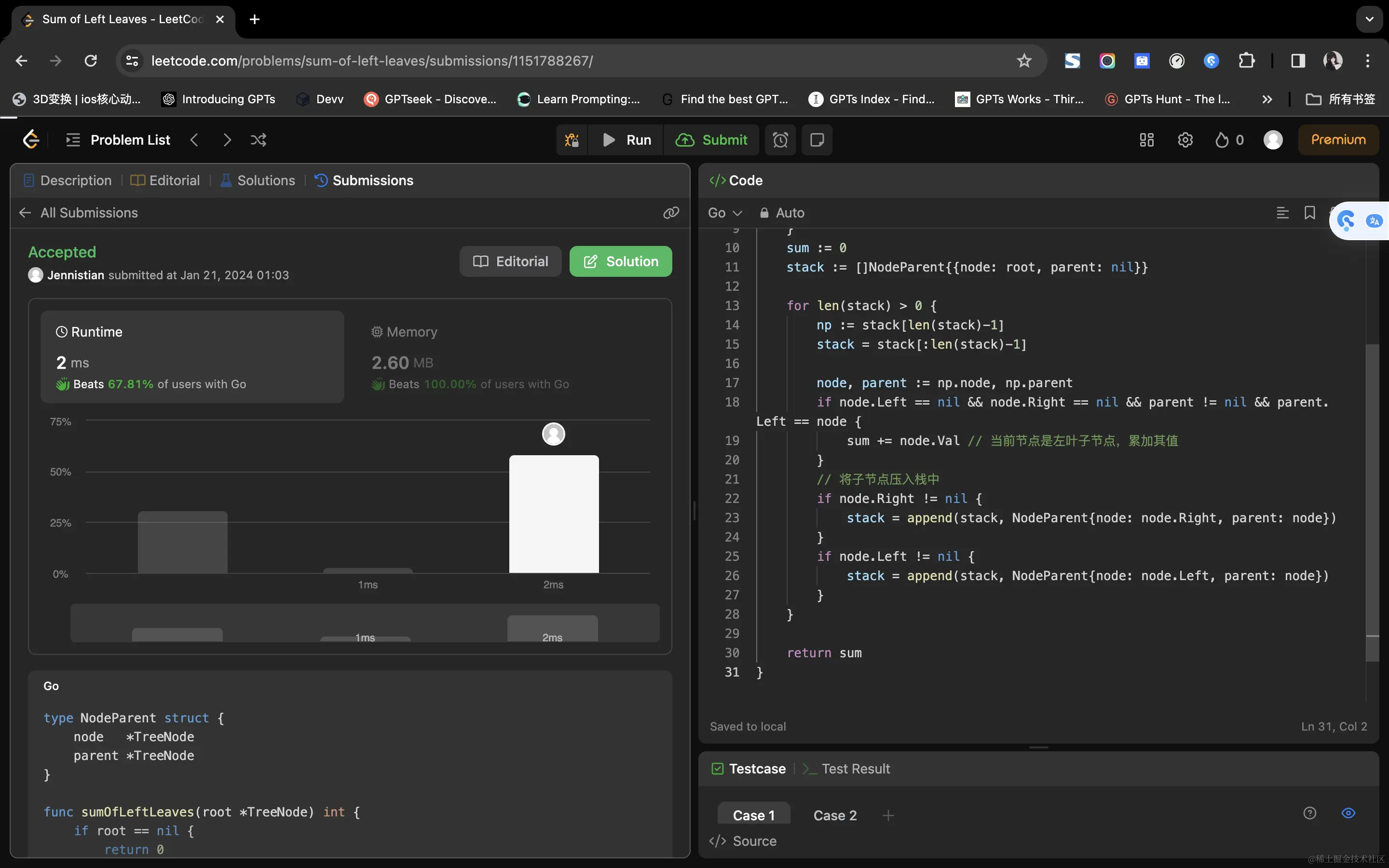Open the timer alarm clock icon
Screen dimensions: 1389x868
coord(780,139)
